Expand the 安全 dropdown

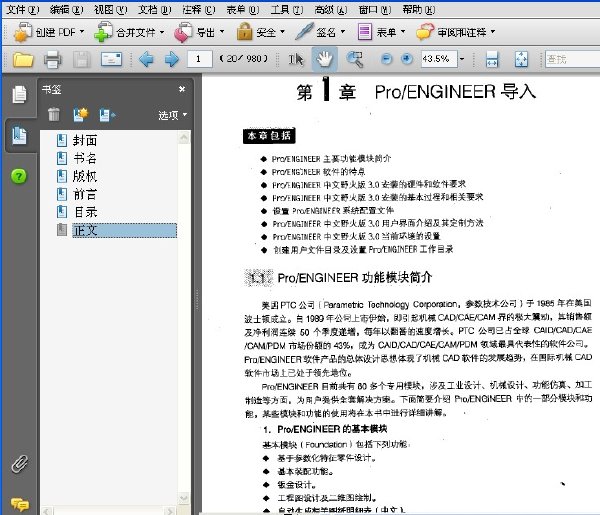282,32
